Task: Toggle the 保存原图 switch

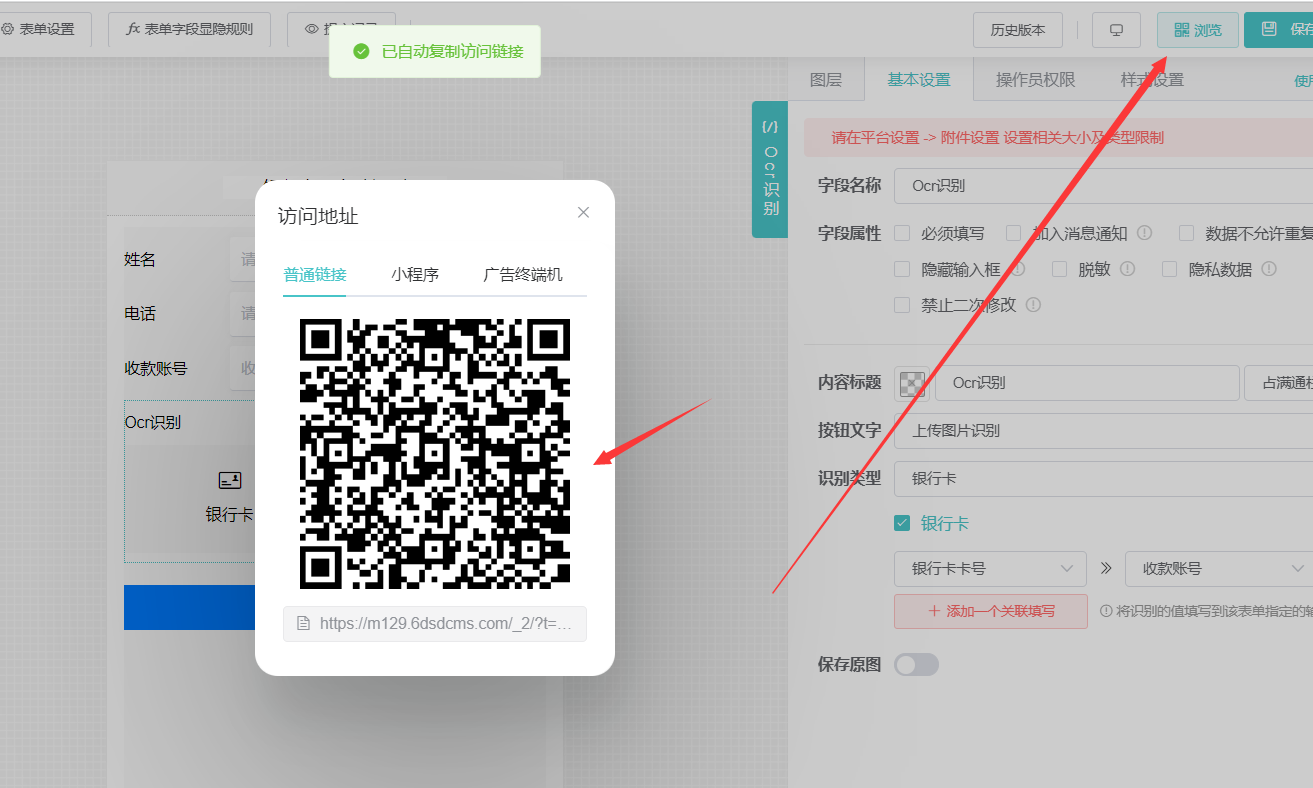Action: point(917,664)
